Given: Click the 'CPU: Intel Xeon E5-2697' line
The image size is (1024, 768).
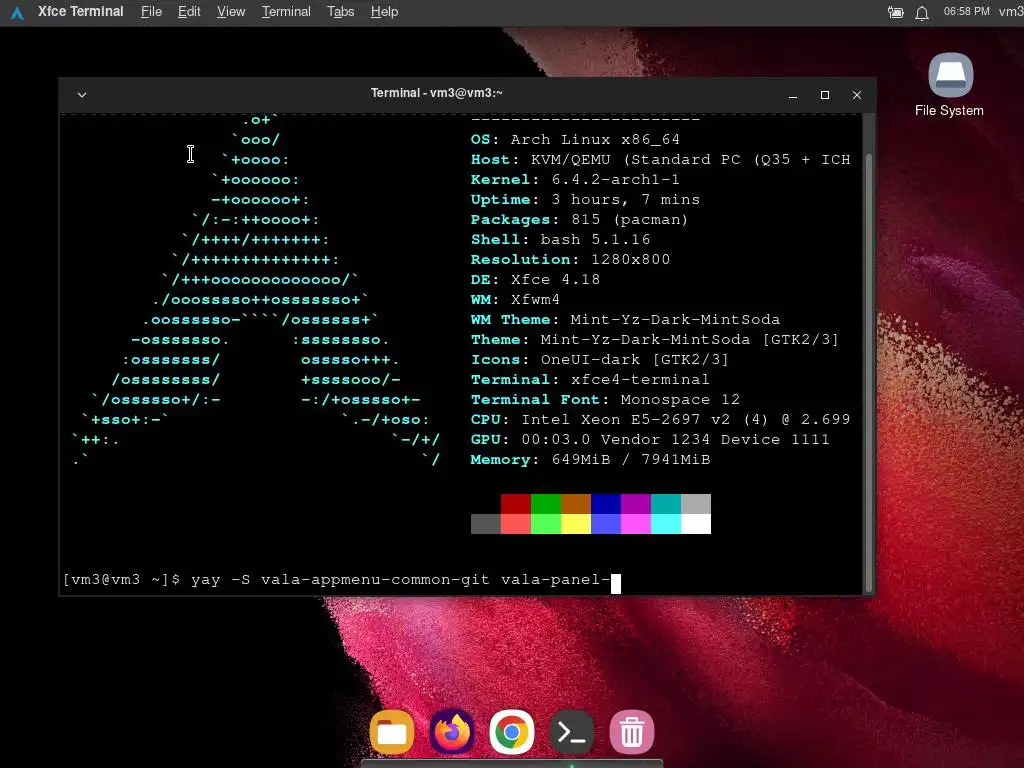Looking at the screenshot, I should point(660,420).
